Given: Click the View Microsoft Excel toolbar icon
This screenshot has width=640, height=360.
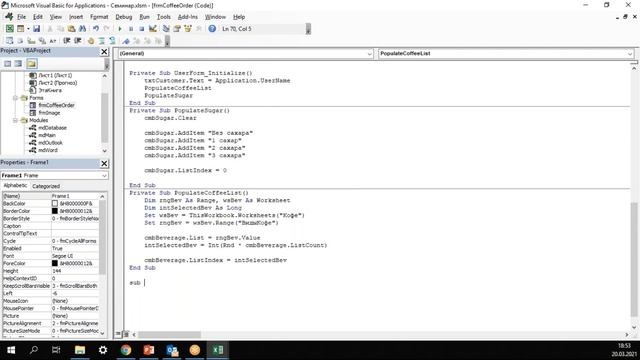Looking at the screenshot, I should [x=9, y=29].
